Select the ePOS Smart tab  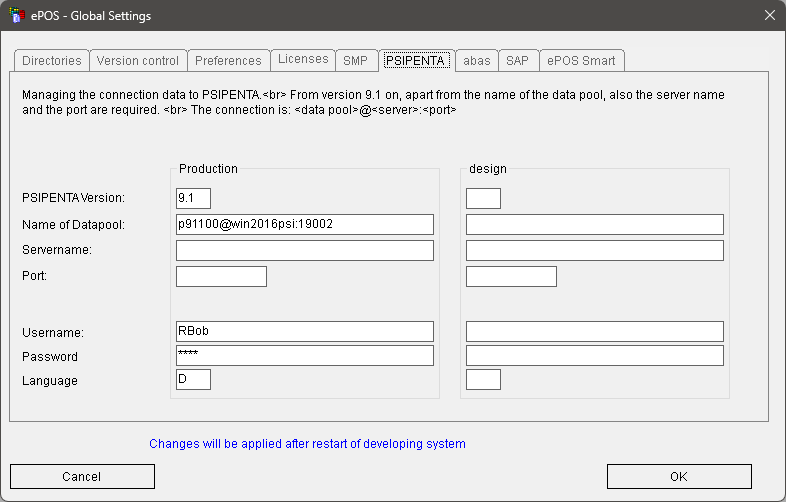pyautogui.click(x=582, y=61)
